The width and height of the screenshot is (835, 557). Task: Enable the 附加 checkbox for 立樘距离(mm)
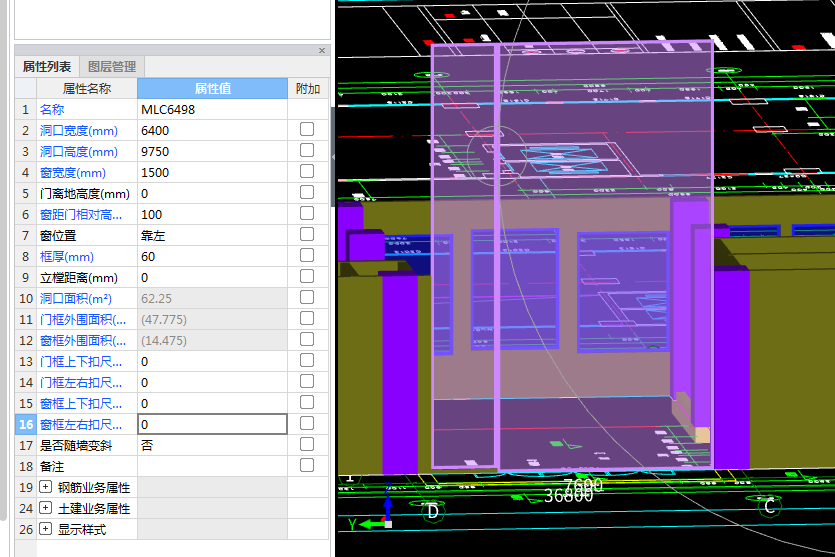(307, 276)
